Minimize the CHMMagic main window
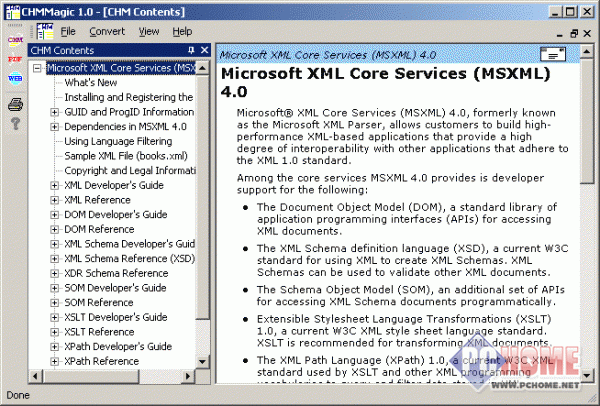This screenshot has width=600, height=406. click(556, 11)
